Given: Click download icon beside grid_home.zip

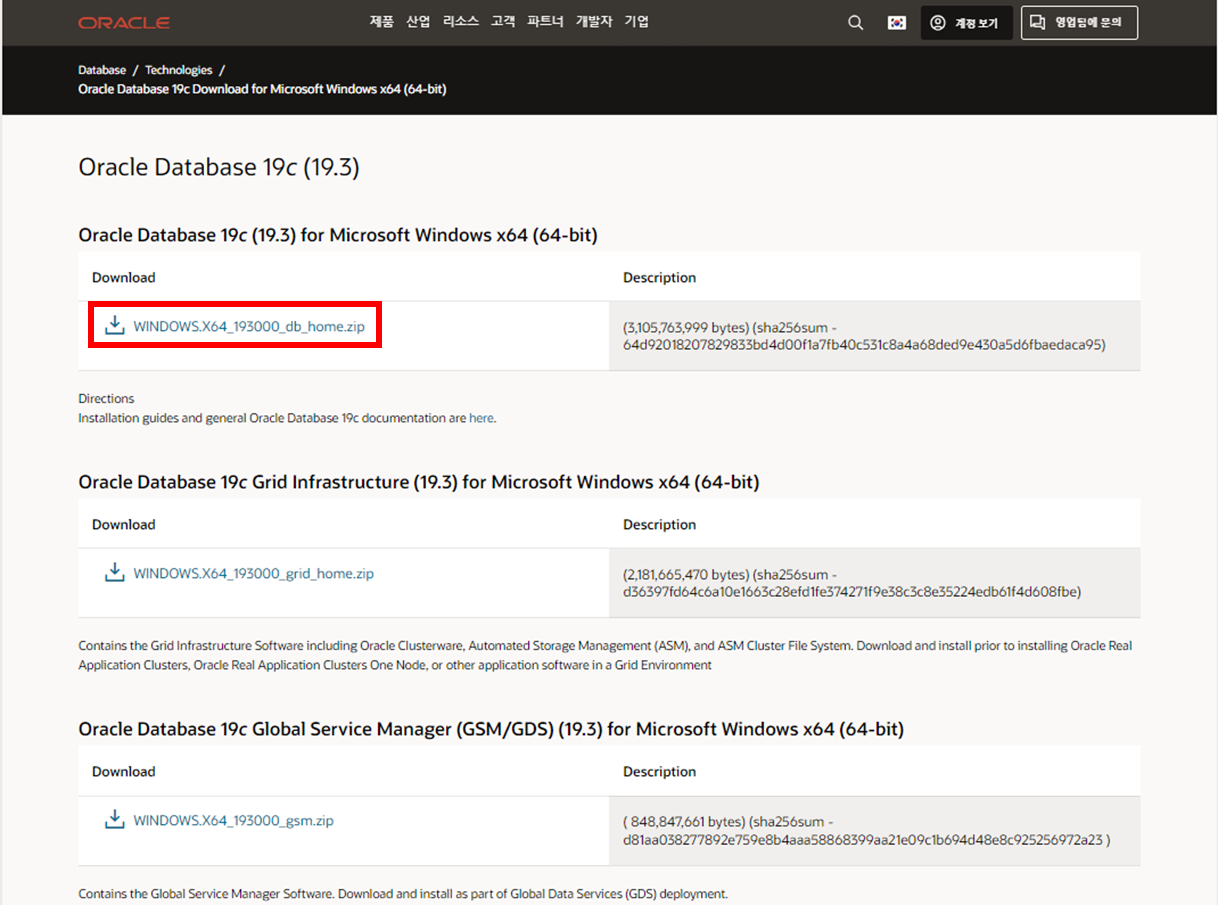Looking at the screenshot, I should click(x=115, y=573).
